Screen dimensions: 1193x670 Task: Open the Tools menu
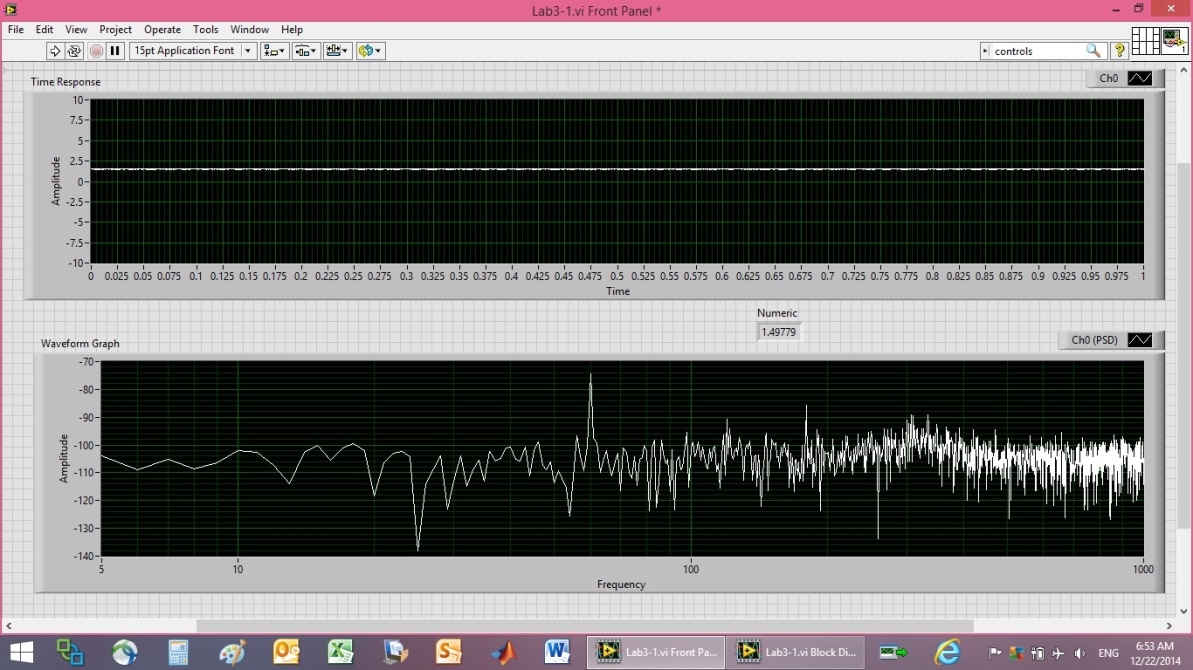(205, 30)
